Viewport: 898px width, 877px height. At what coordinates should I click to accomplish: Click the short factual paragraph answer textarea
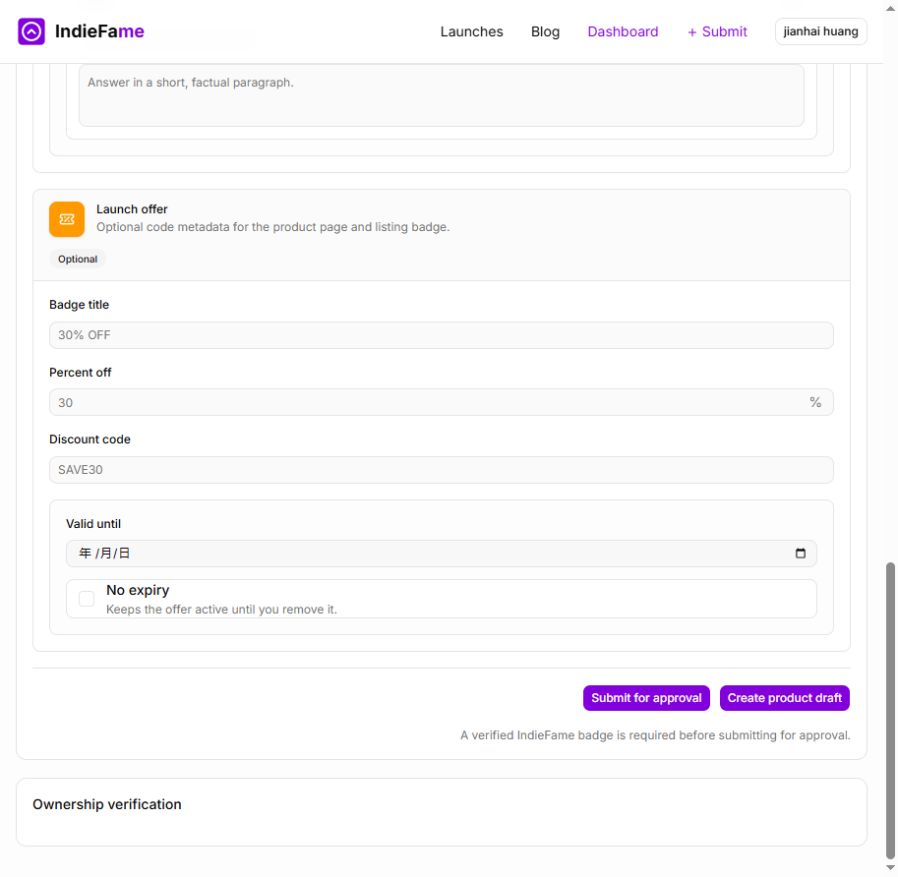coord(441,95)
